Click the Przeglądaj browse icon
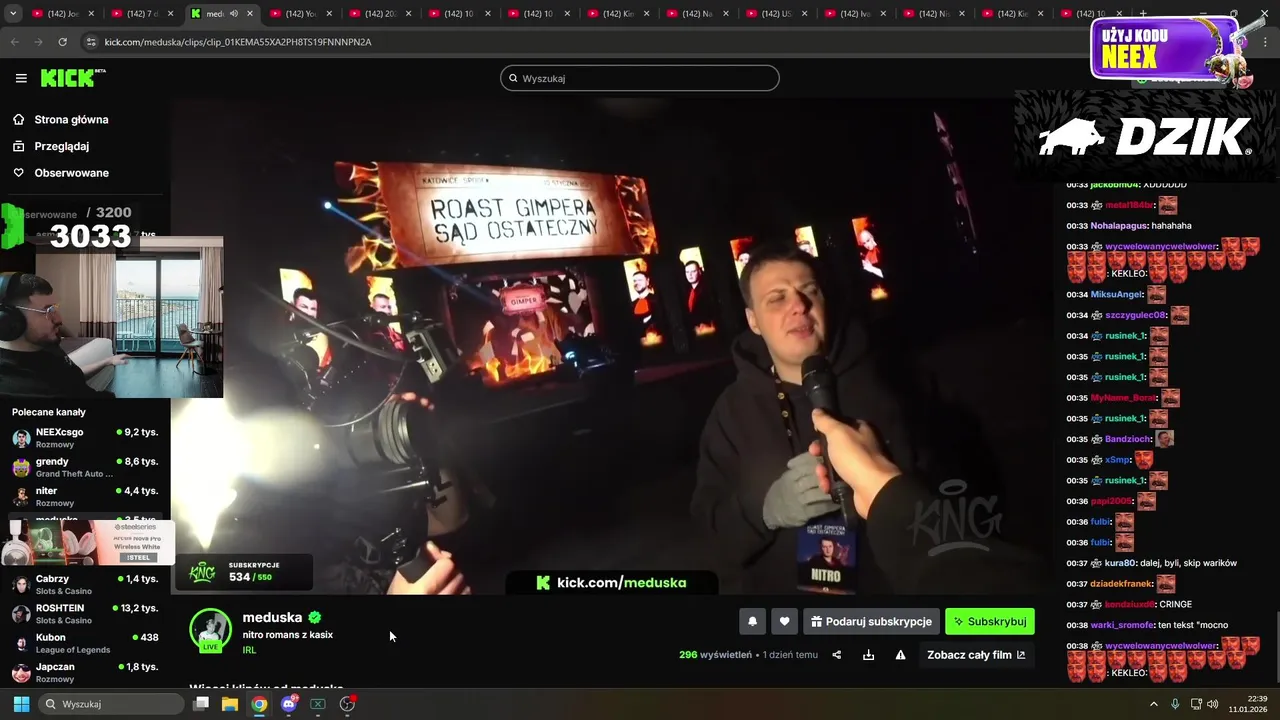 click(x=18, y=146)
